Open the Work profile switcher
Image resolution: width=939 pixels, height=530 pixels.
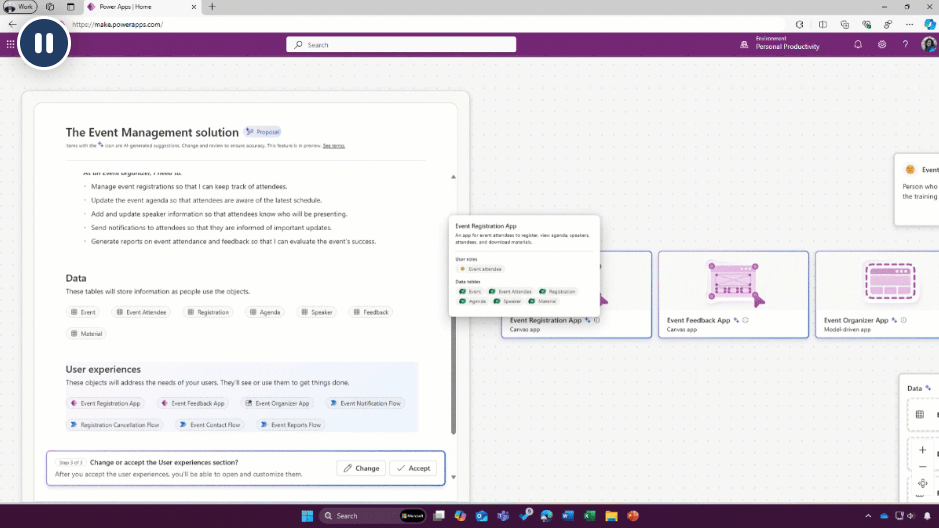pos(19,7)
